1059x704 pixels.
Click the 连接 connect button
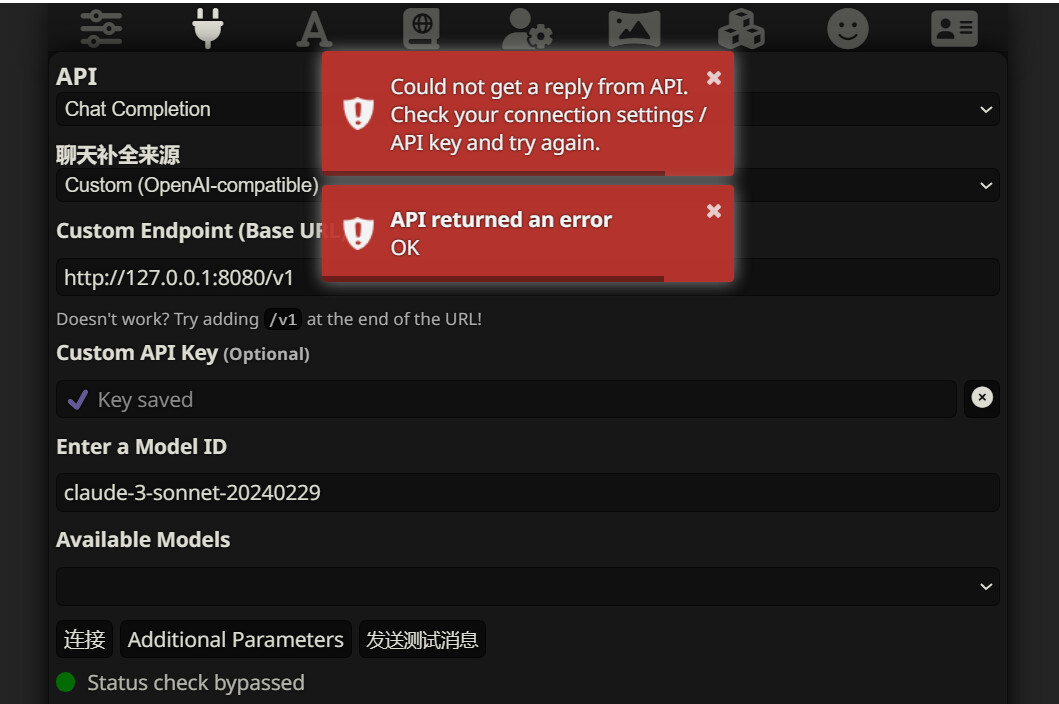pos(84,640)
